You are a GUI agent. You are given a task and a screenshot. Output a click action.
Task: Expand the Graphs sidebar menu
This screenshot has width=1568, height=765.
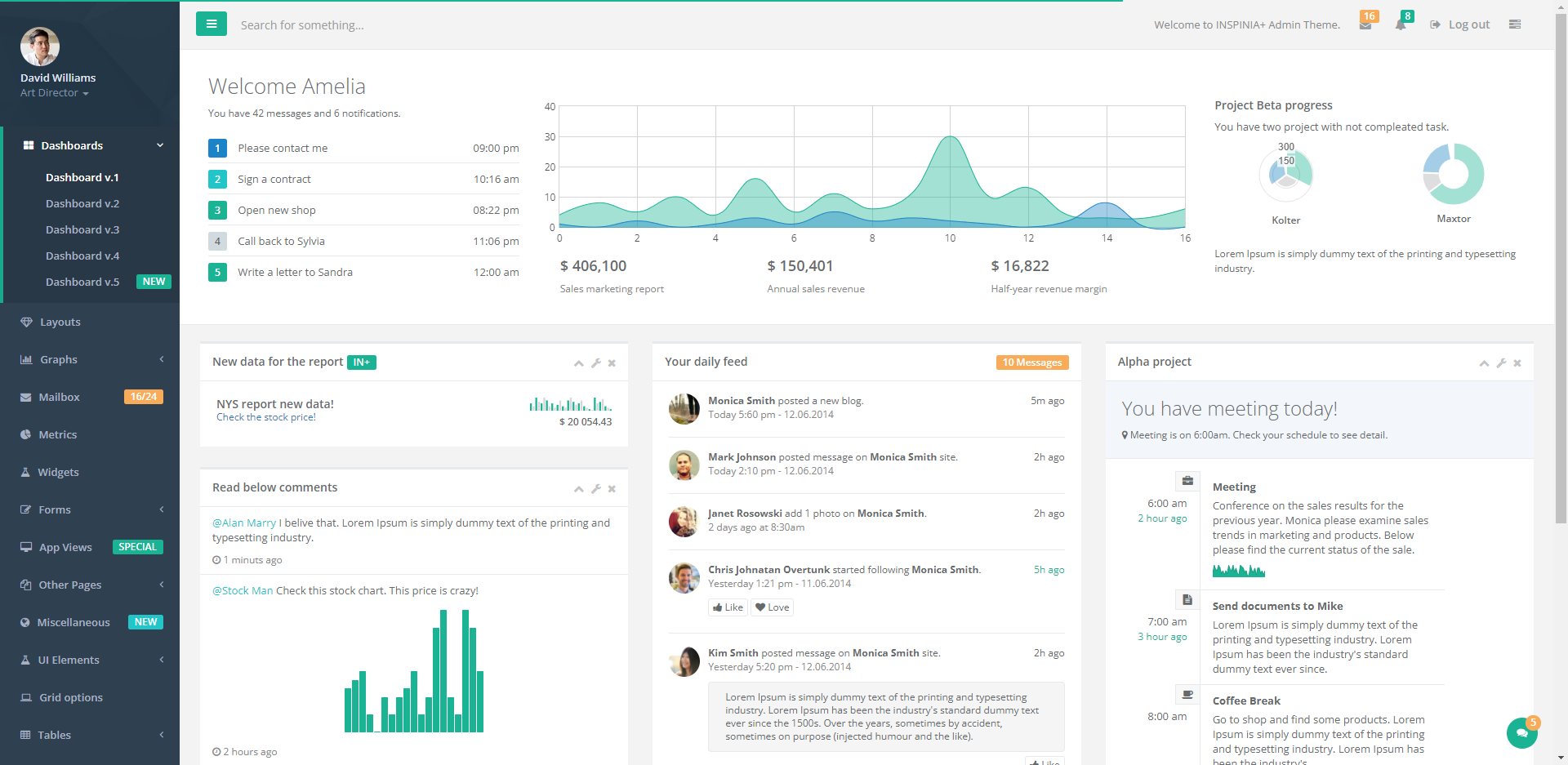click(90, 359)
